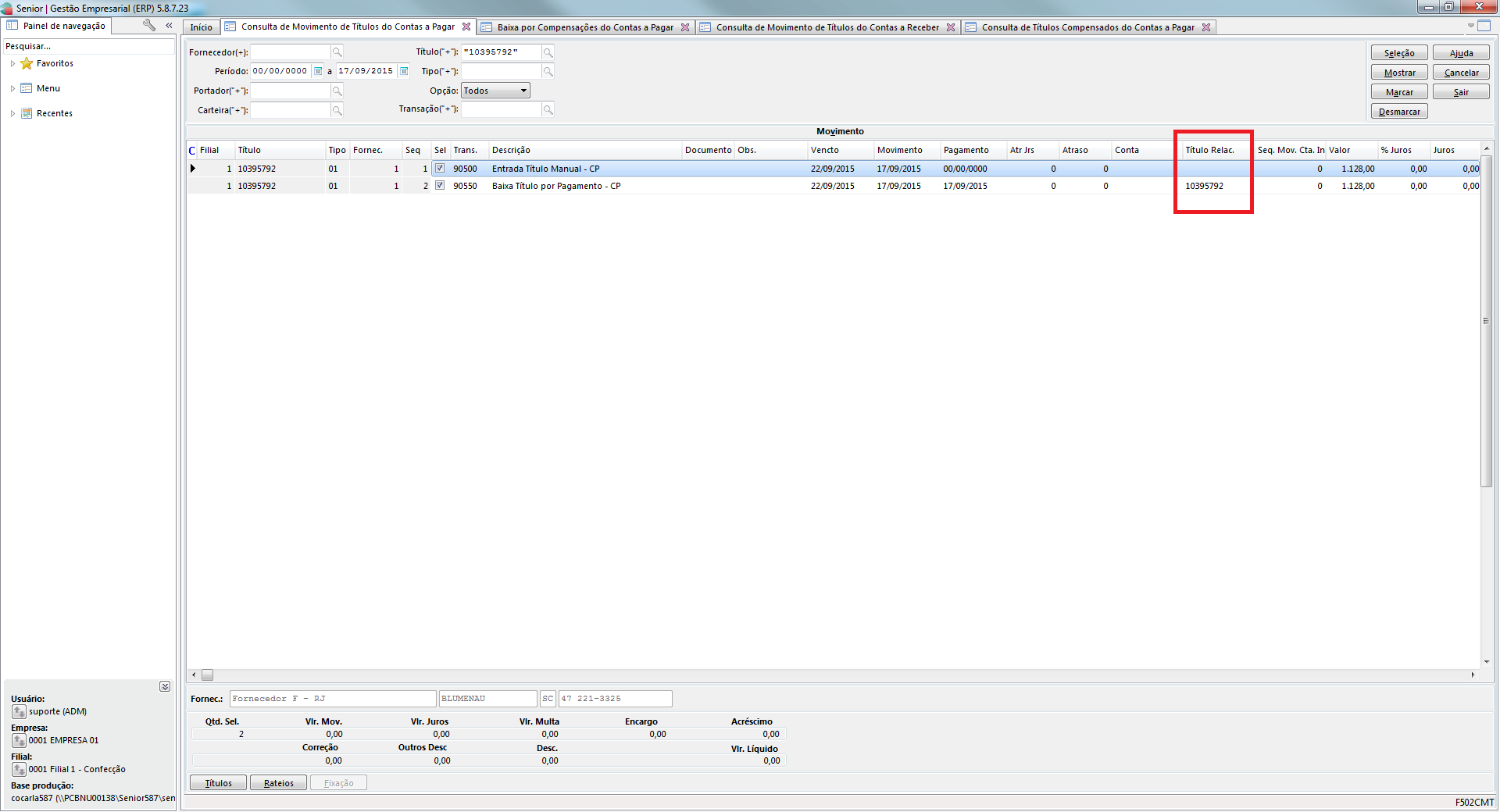Viewport: 1500px width, 812px height.
Task: Open the end date calendar picker
Action: [404, 71]
